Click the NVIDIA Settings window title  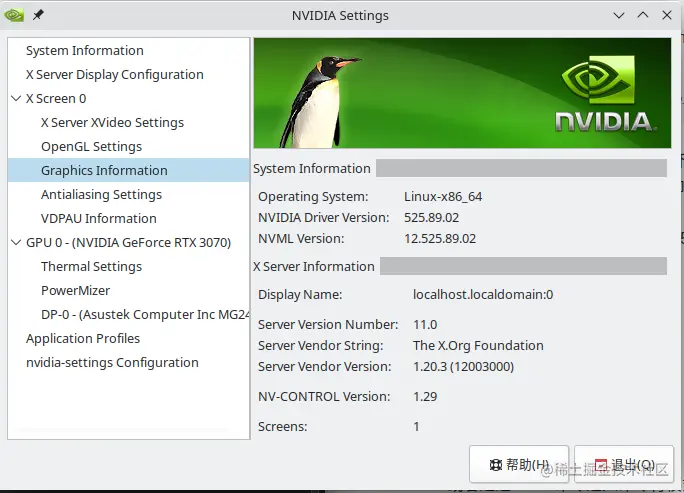point(340,16)
